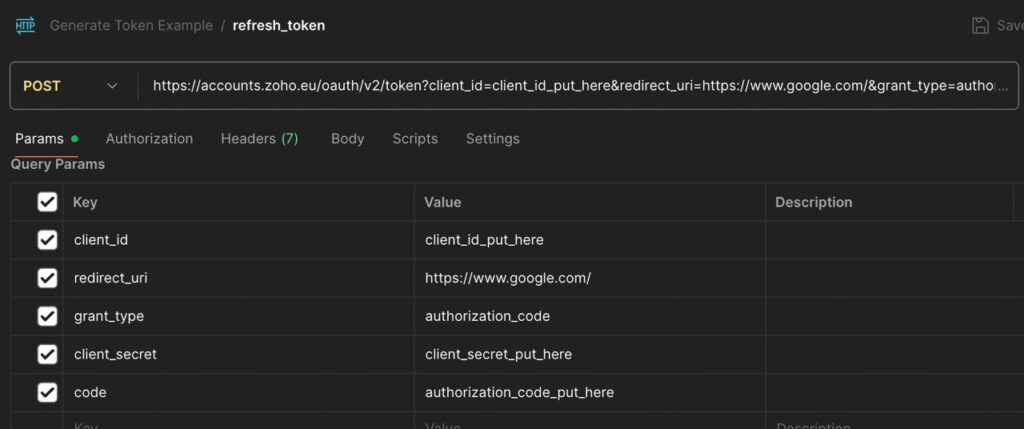Viewport: 1024px width, 429px height.
Task: Uncheck the code parameter checkbox
Action: 47,392
